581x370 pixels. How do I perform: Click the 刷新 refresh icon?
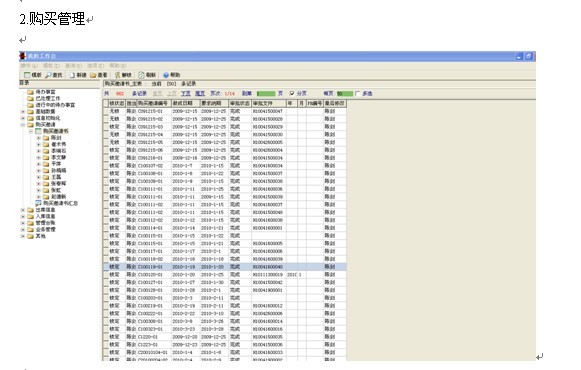click(x=141, y=75)
